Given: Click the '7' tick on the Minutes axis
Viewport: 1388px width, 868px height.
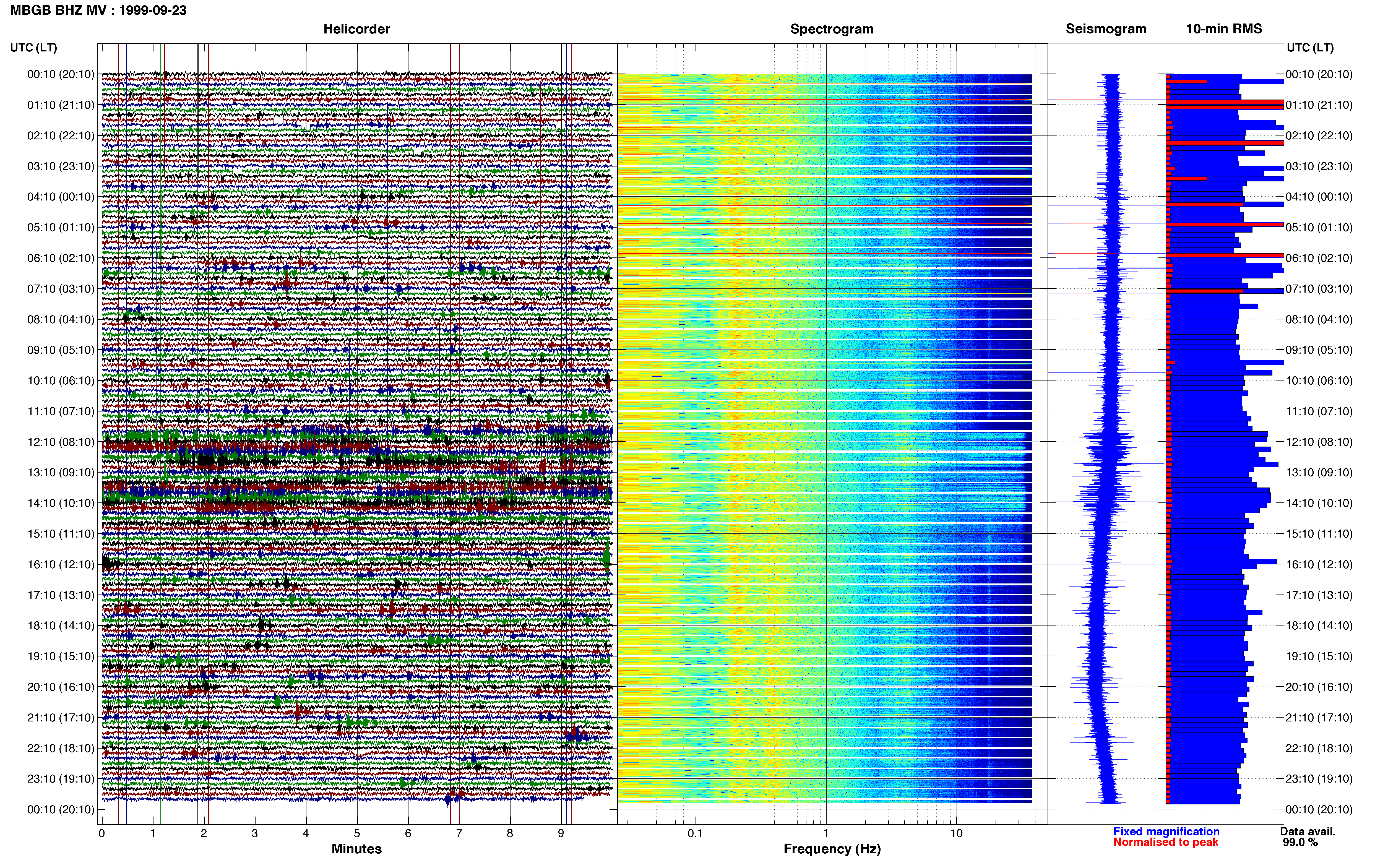Looking at the screenshot, I should coord(459,833).
